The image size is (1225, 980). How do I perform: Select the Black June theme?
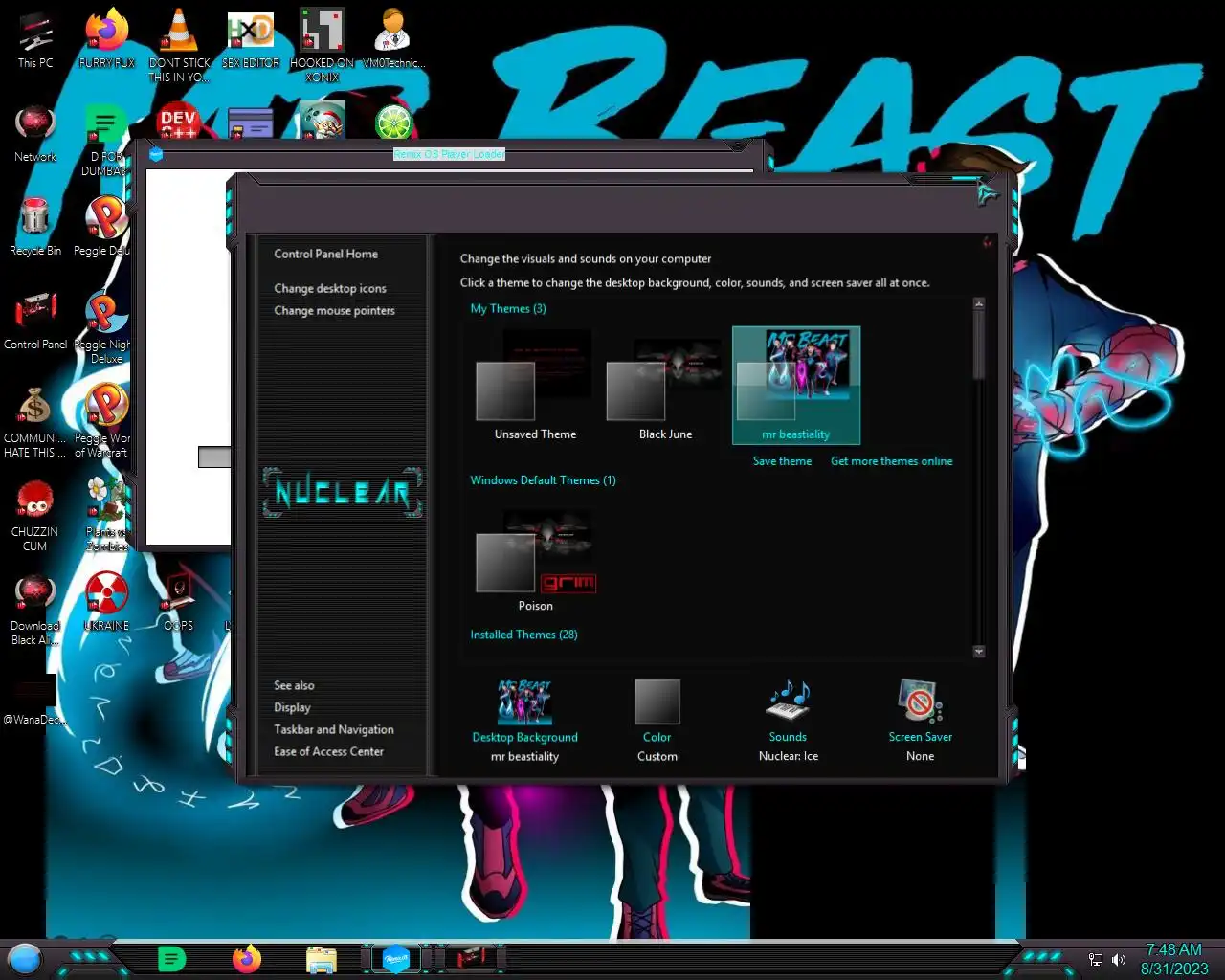coord(665,385)
